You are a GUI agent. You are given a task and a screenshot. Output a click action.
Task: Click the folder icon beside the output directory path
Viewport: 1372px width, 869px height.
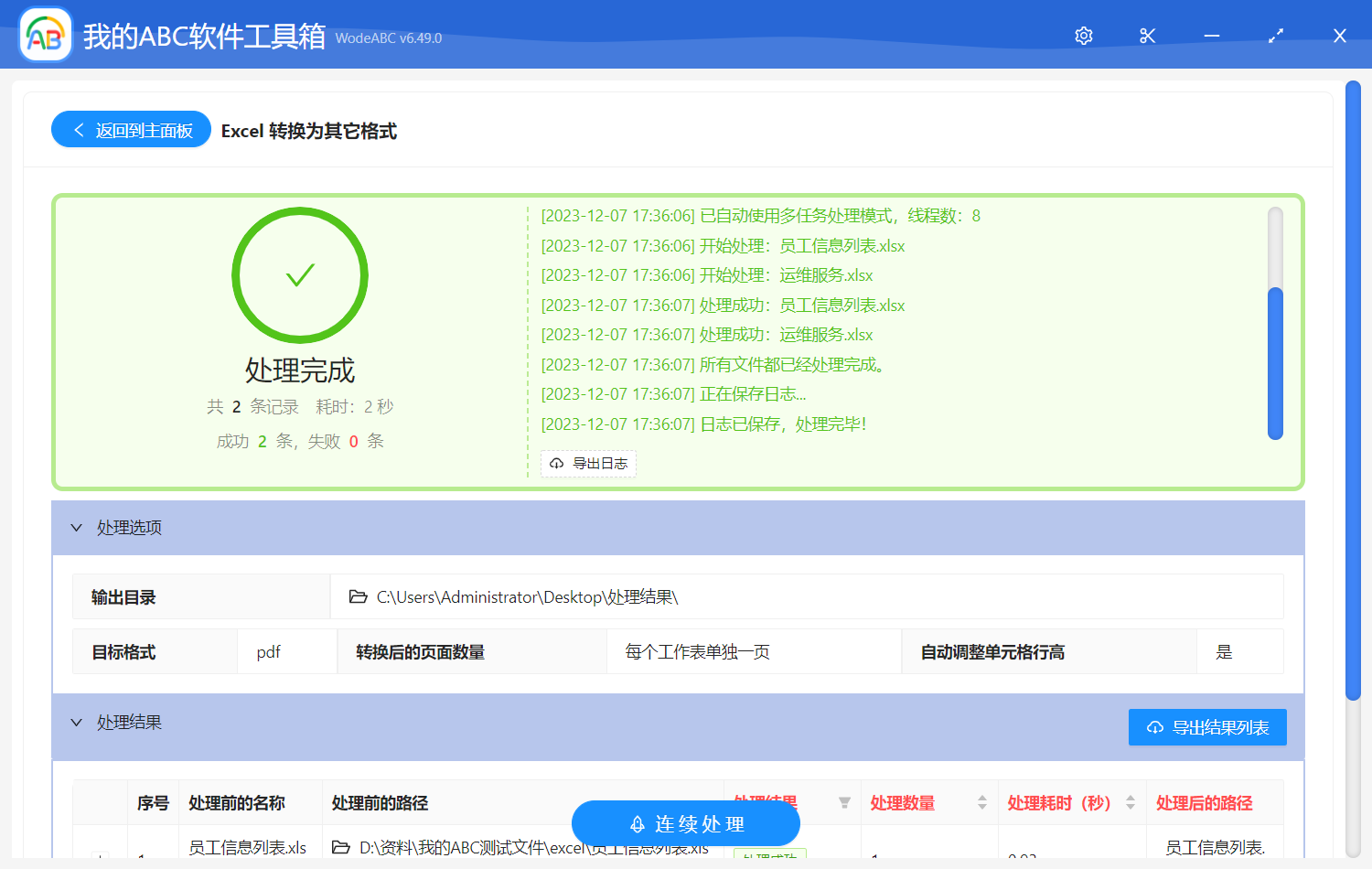[358, 595]
